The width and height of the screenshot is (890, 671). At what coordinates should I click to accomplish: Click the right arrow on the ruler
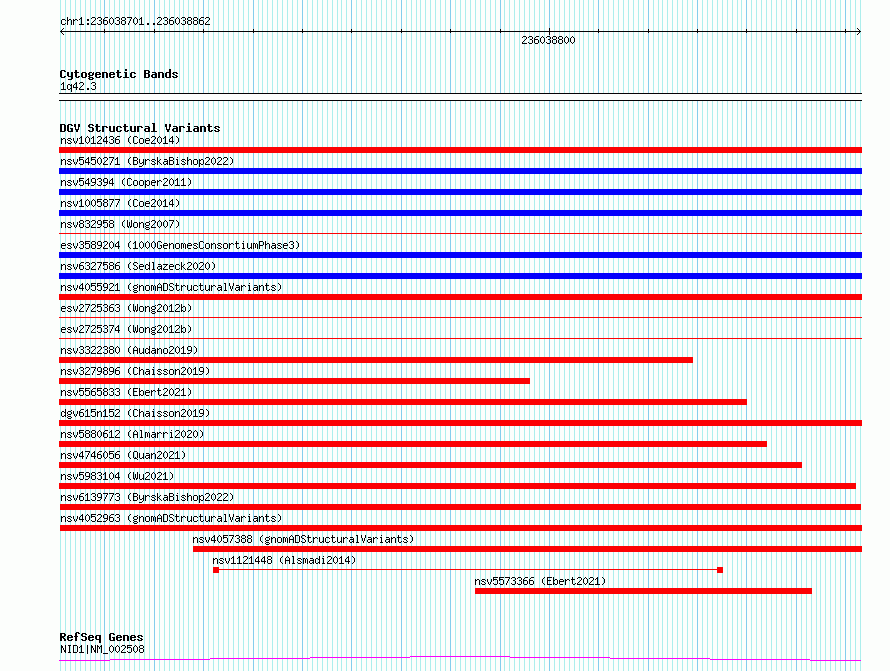tap(859, 32)
